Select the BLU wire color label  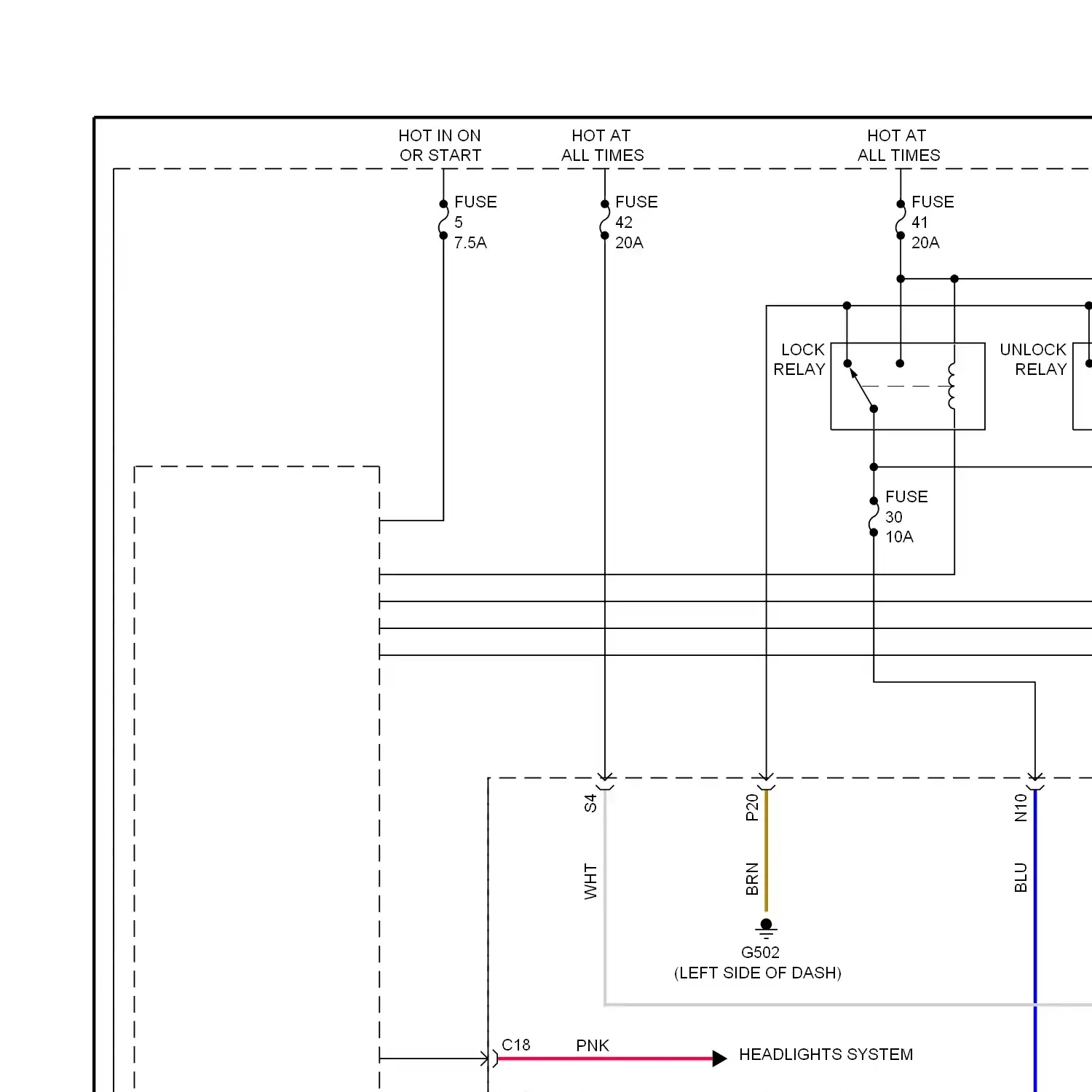1021,877
